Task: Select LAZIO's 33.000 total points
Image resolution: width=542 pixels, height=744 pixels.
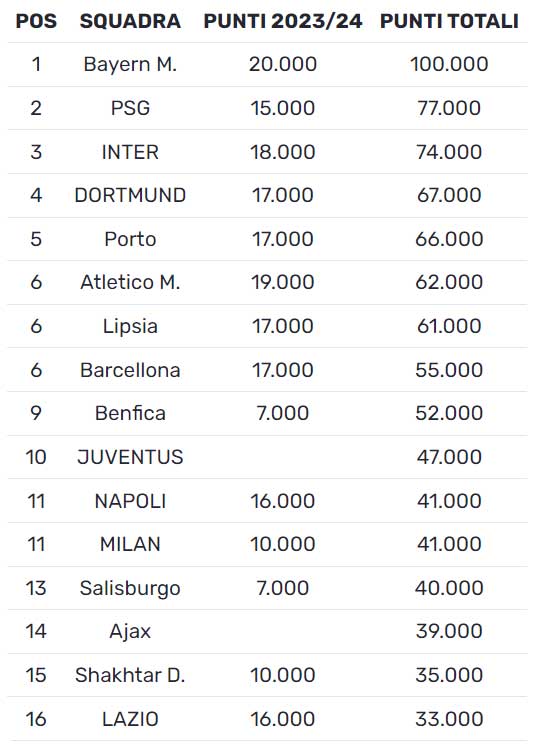Action: tap(449, 719)
